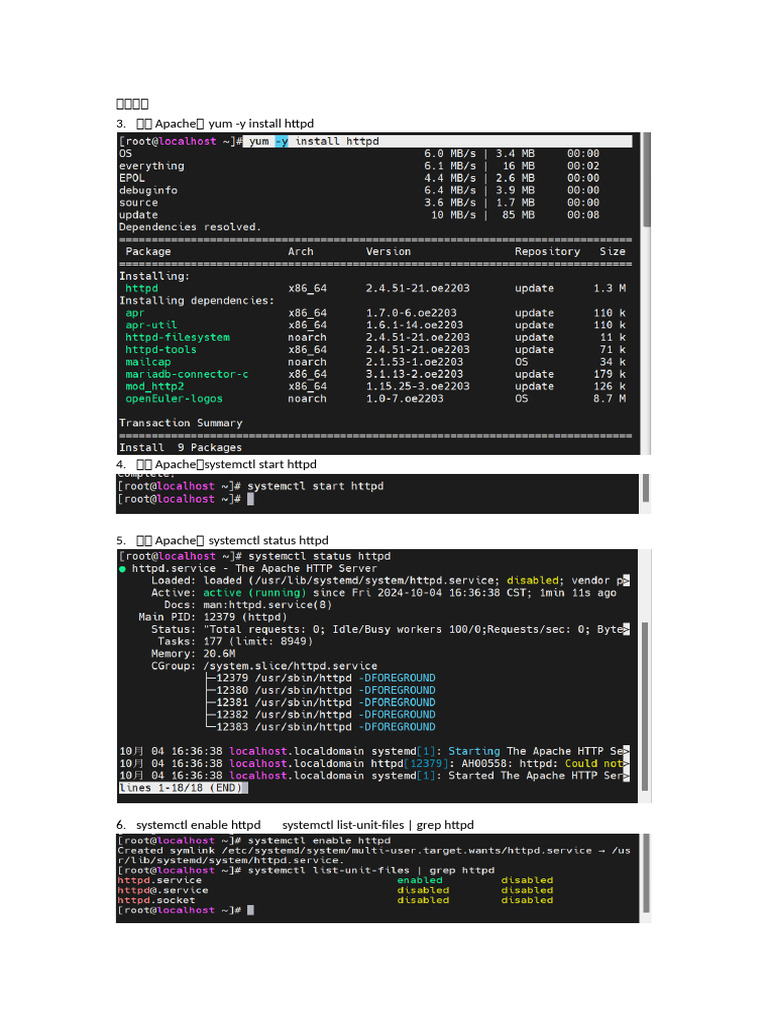768x1024 pixels.
Task: Click version '2.1.53-1.oe2203'
Action: click(x=415, y=362)
